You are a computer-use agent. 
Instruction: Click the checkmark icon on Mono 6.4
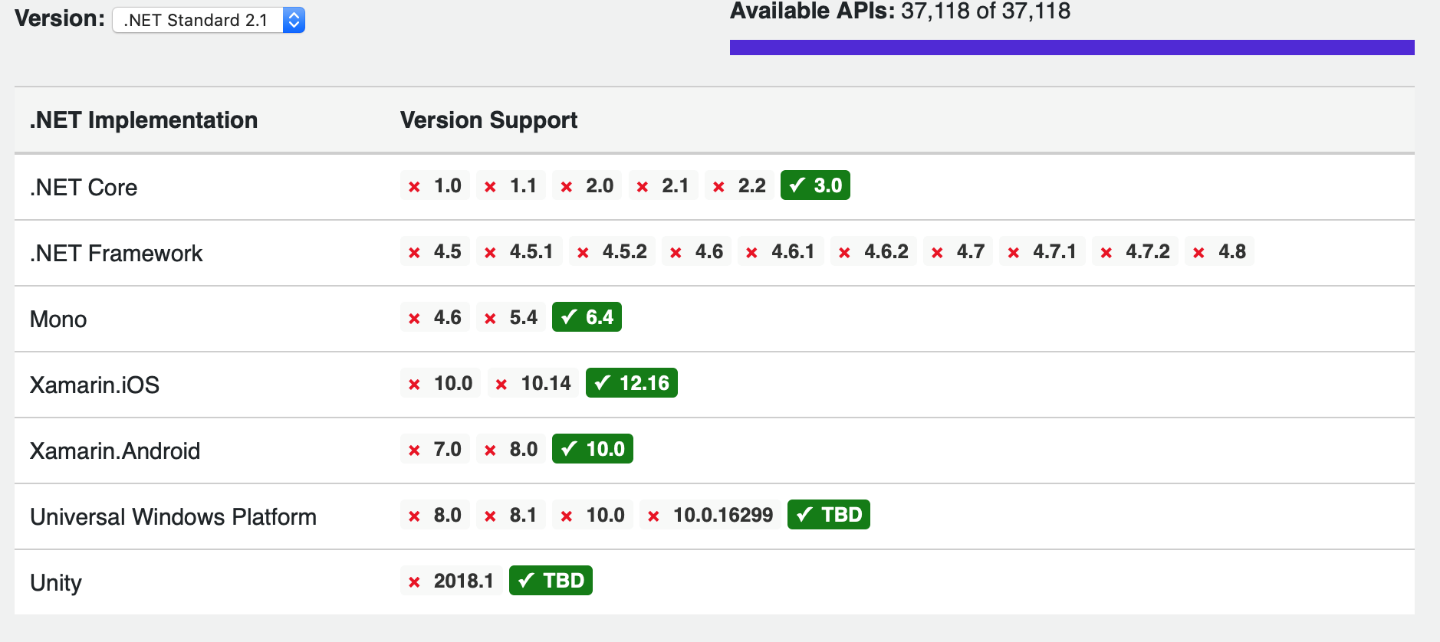click(x=568, y=318)
